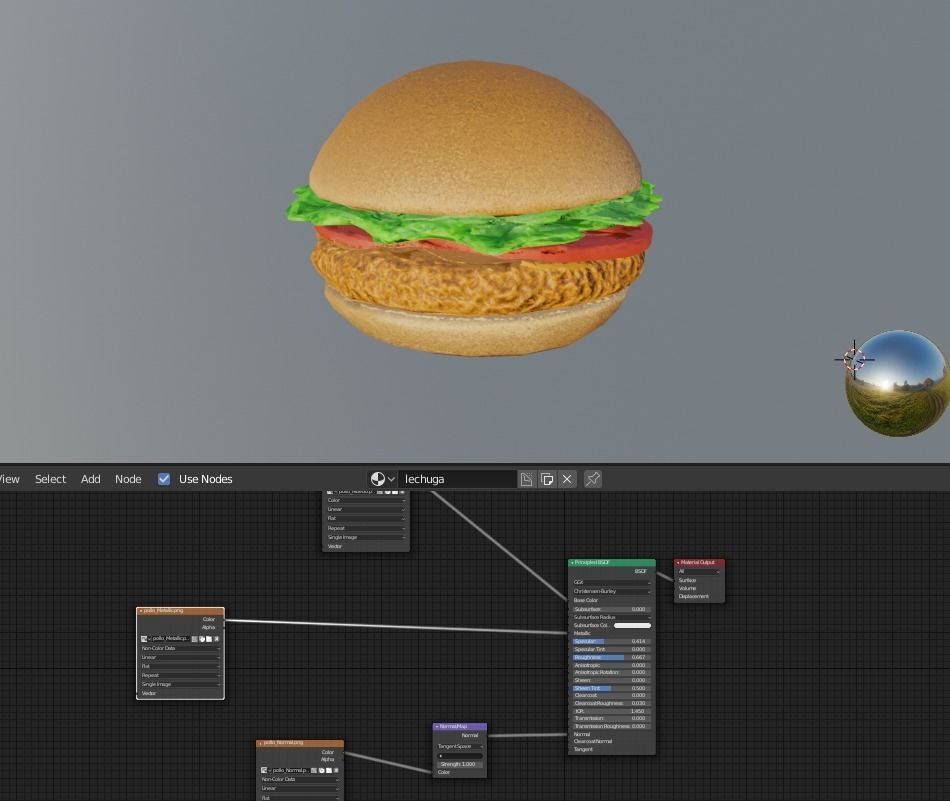Open Color space dropdown in top image node
This screenshot has width=950, height=801.
pos(366,500)
